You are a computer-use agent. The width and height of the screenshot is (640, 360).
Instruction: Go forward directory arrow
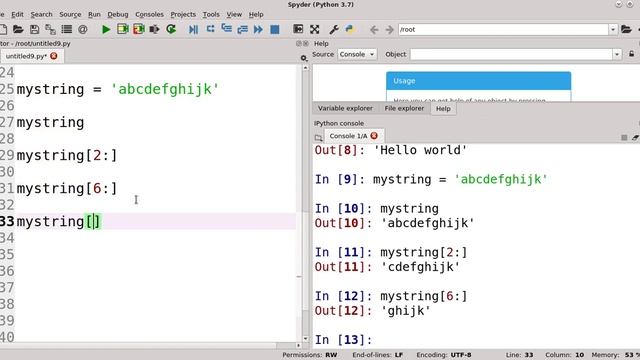pos(389,29)
